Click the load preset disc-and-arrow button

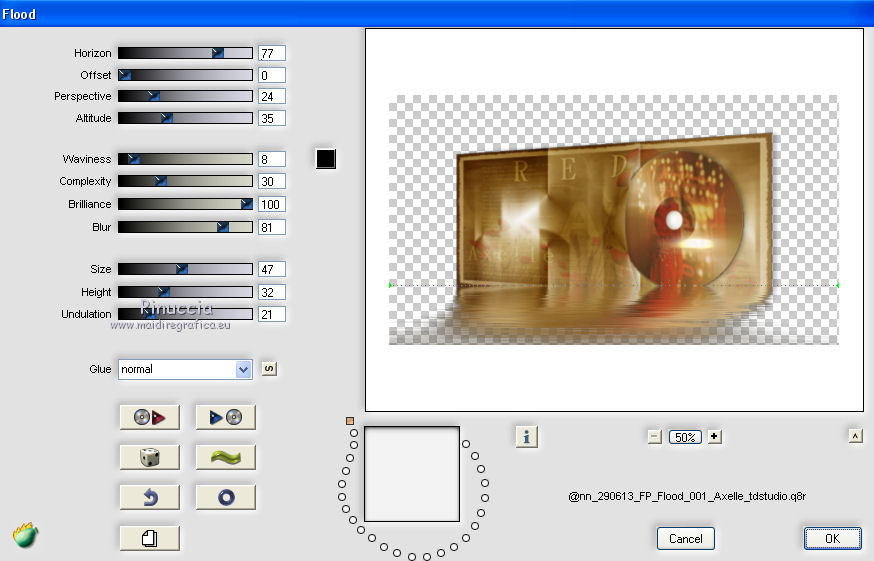[x=149, y=417]
